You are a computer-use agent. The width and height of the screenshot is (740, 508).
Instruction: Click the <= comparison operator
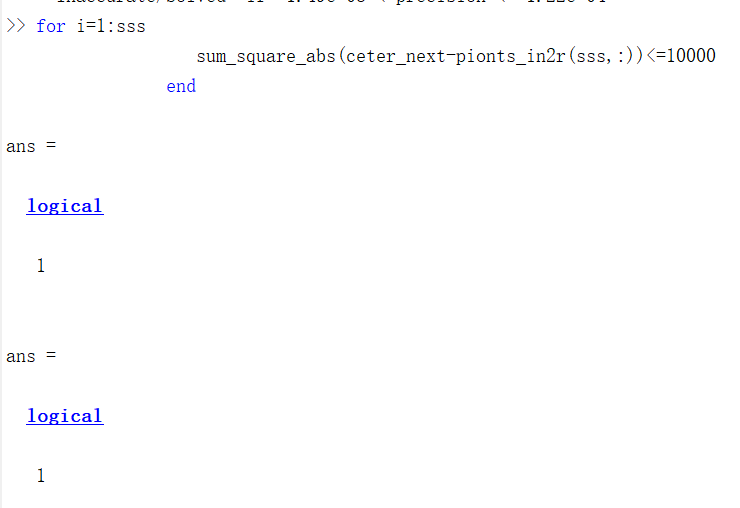656,56
